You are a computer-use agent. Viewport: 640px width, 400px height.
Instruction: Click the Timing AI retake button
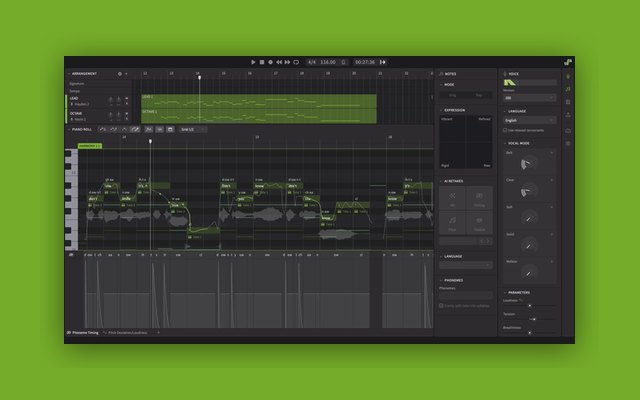click(479, 198)
